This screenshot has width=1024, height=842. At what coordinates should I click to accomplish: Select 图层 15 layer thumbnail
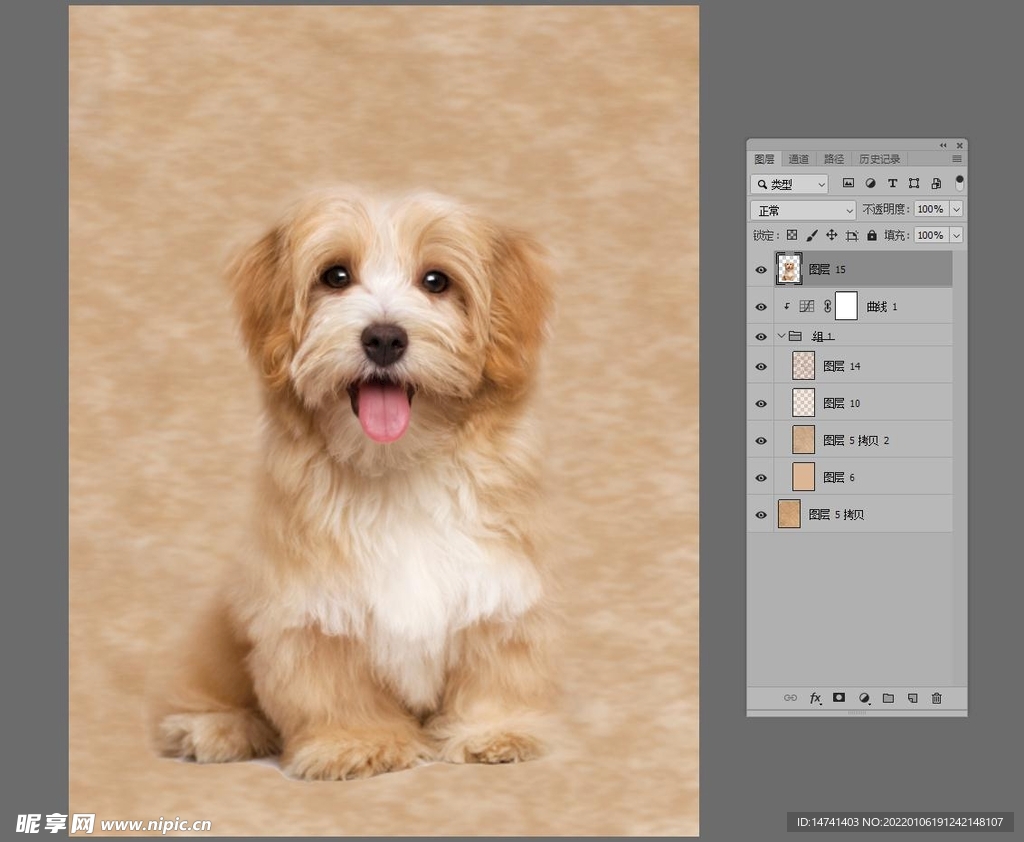(x=789, y=269)
